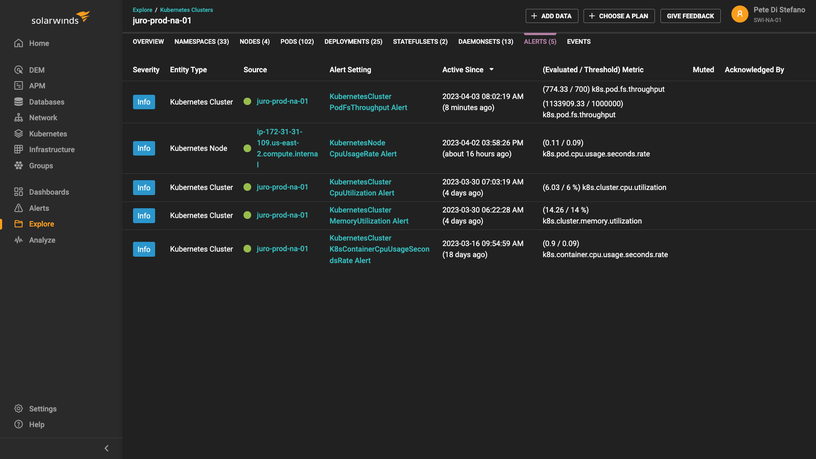Click the Network sidebar icon
The height and width of the screenshot is (459, 816).
pos(19,118)
